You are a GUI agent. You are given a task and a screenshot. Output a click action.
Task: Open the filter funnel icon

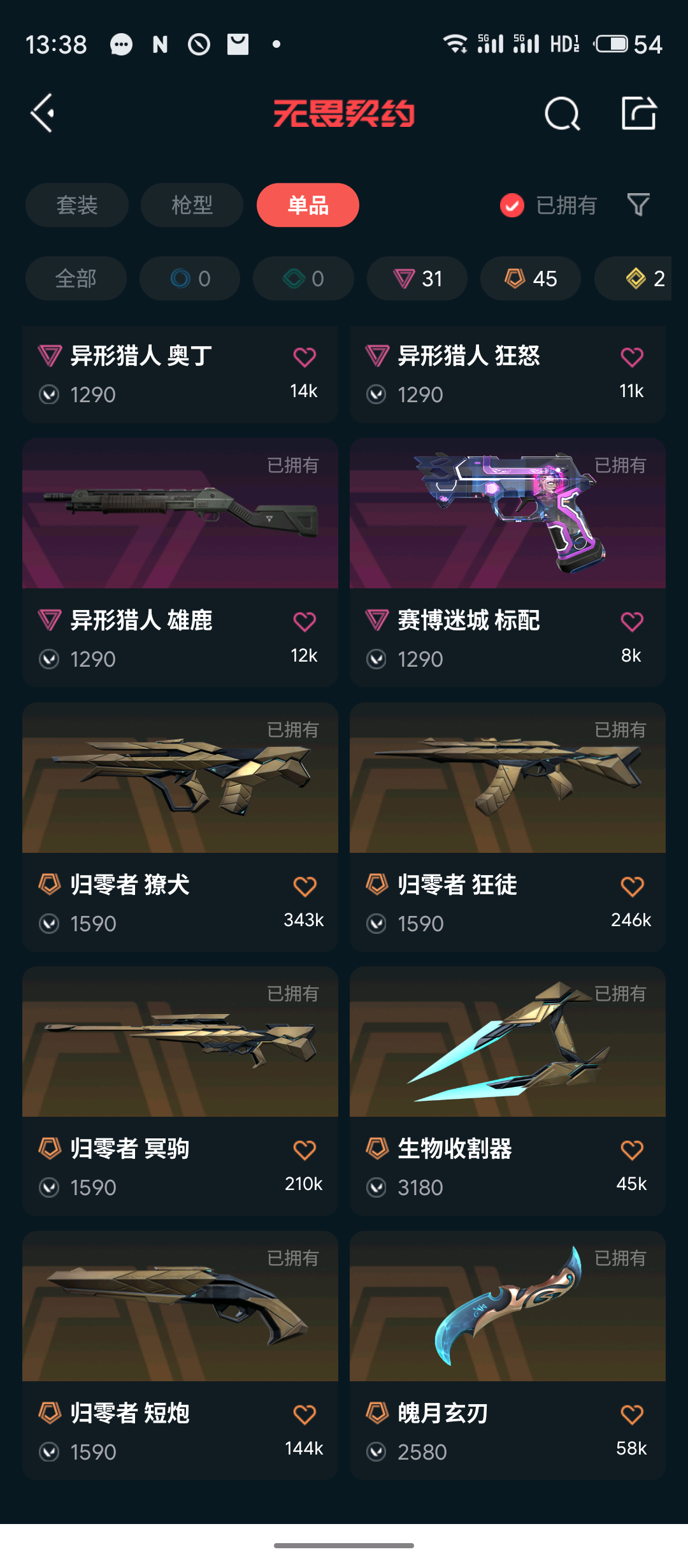(638, 205)
